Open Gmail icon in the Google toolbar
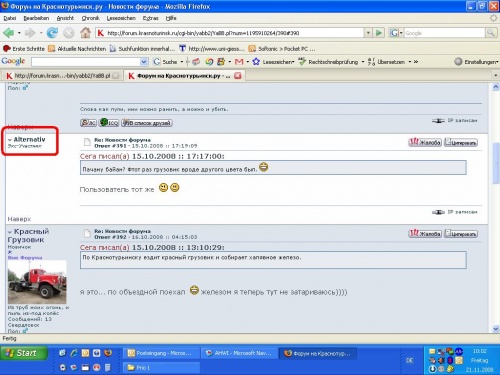The width and height of the screenshot is (500, 375). click(239, 62)
